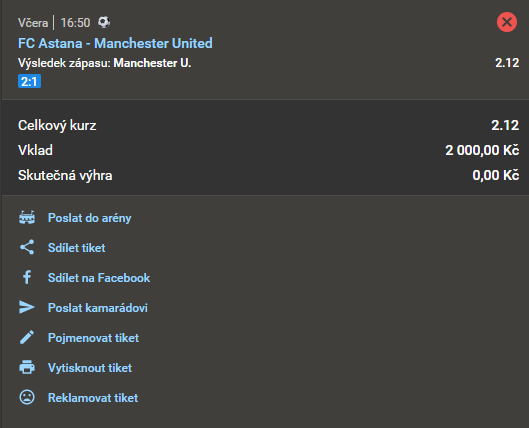Click the Vklad 2 000,00 Kč amount
The image size is (529, 428).
click(x=482, y=150)
